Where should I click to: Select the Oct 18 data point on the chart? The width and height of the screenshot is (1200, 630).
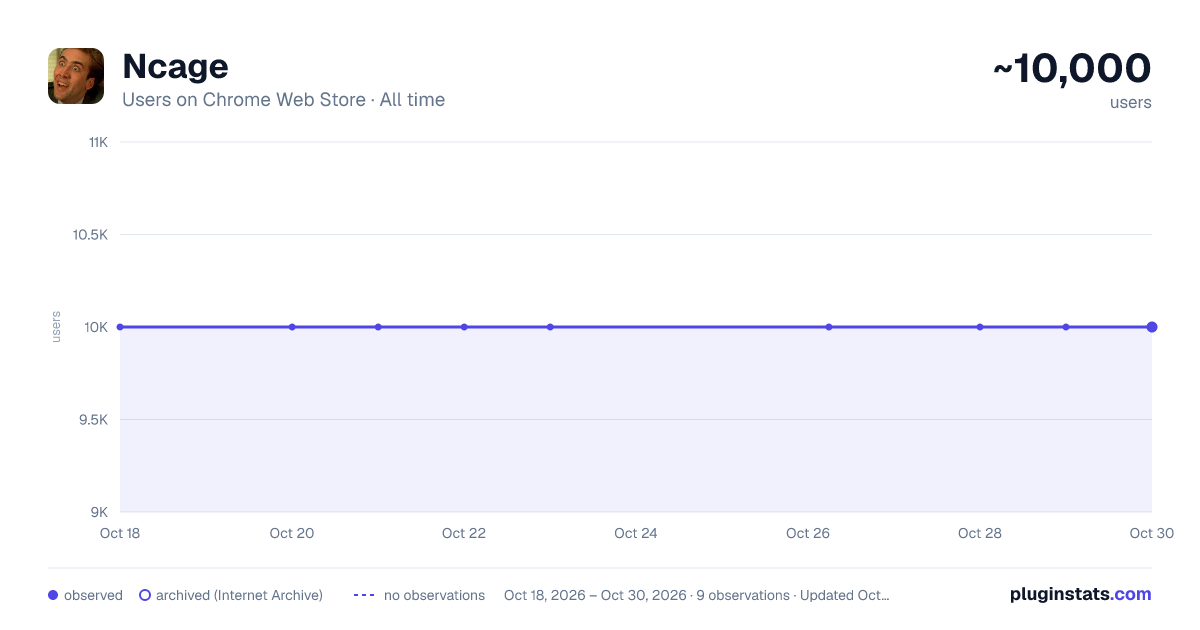point(120,327)
